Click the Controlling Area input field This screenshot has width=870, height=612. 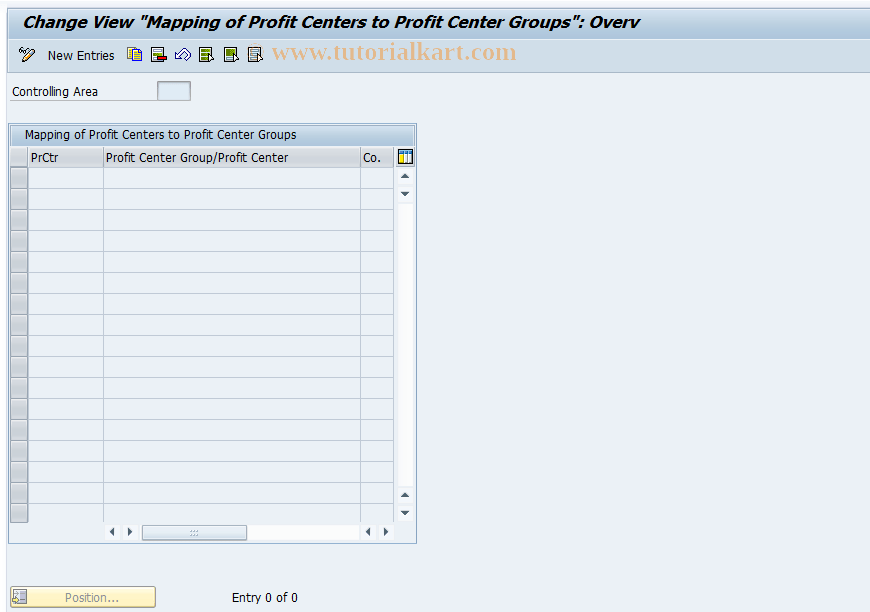[173, 90]
